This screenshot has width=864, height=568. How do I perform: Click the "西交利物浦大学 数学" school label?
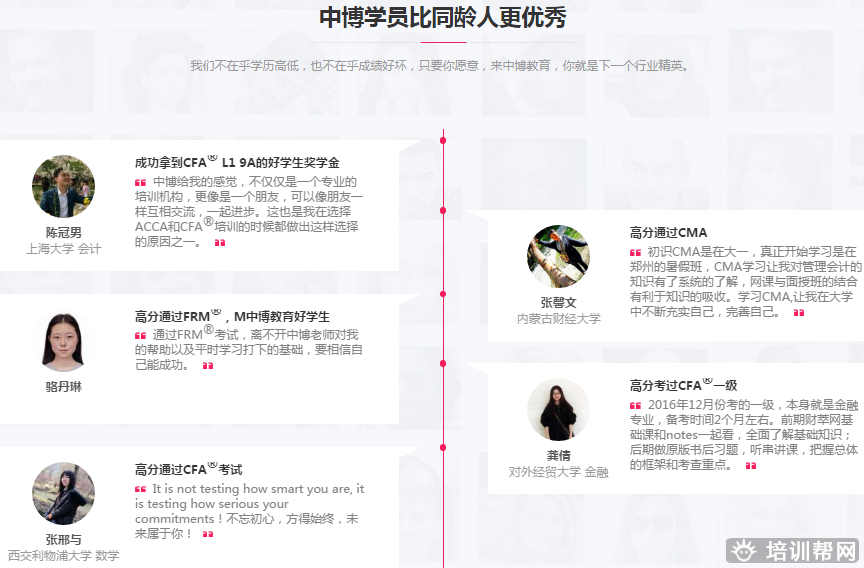(x=63, y=555)
